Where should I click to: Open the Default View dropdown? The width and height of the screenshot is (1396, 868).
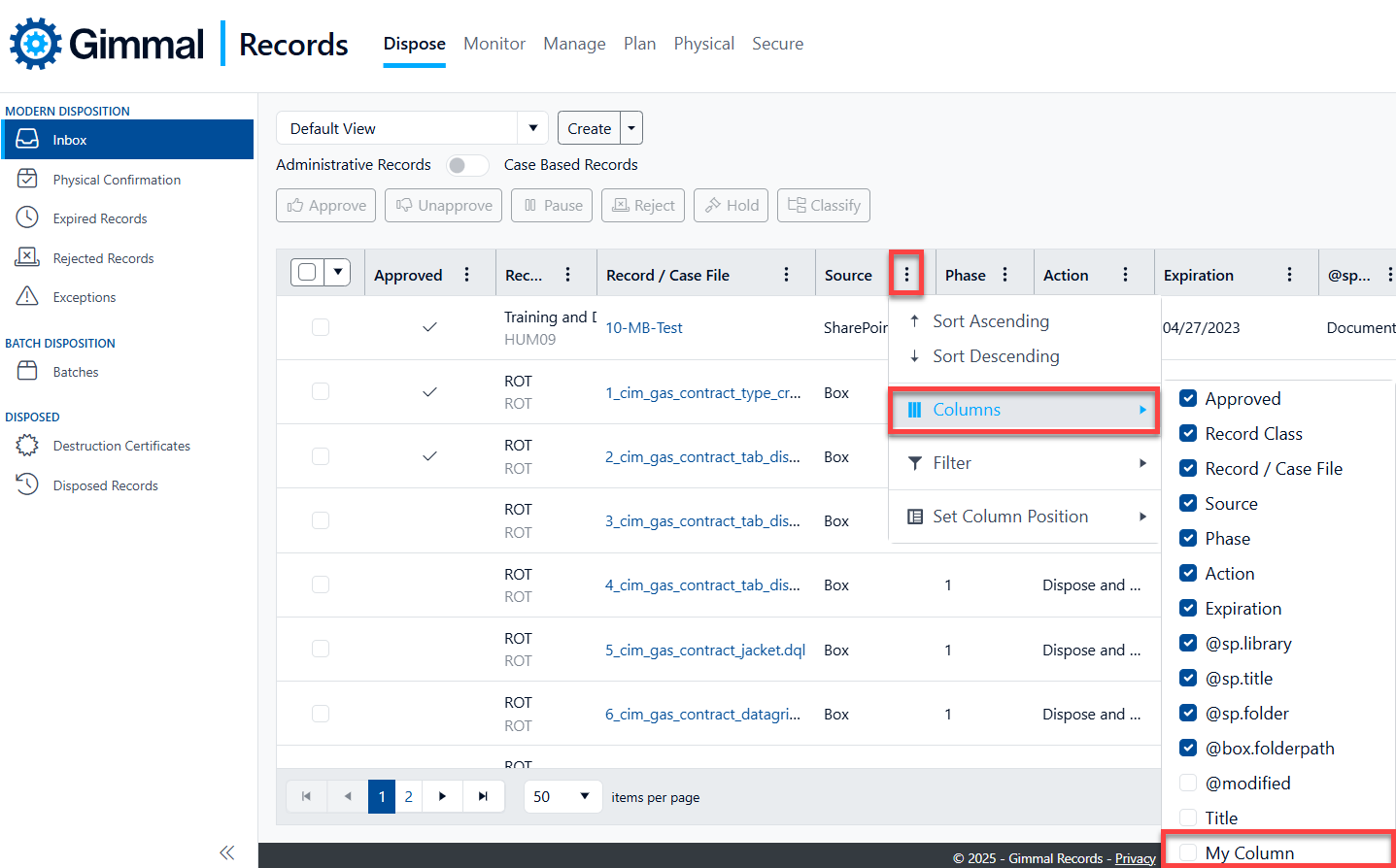tap(532, 128)
